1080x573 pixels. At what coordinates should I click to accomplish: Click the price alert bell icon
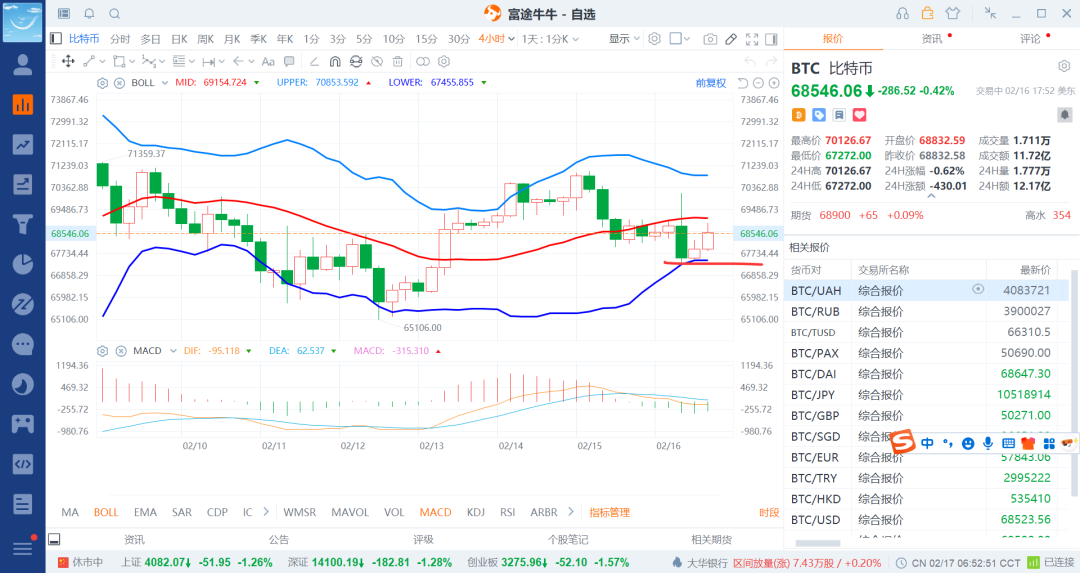tap(89, 14)
